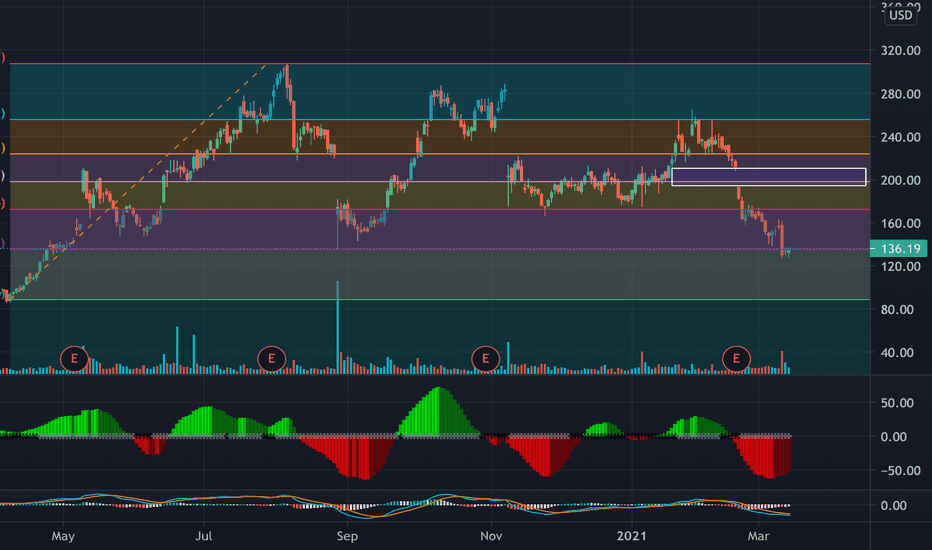Select the orange dashed trend line
Image resolution: width=932 pixels, height=550 pixels.
pos(137,182)
